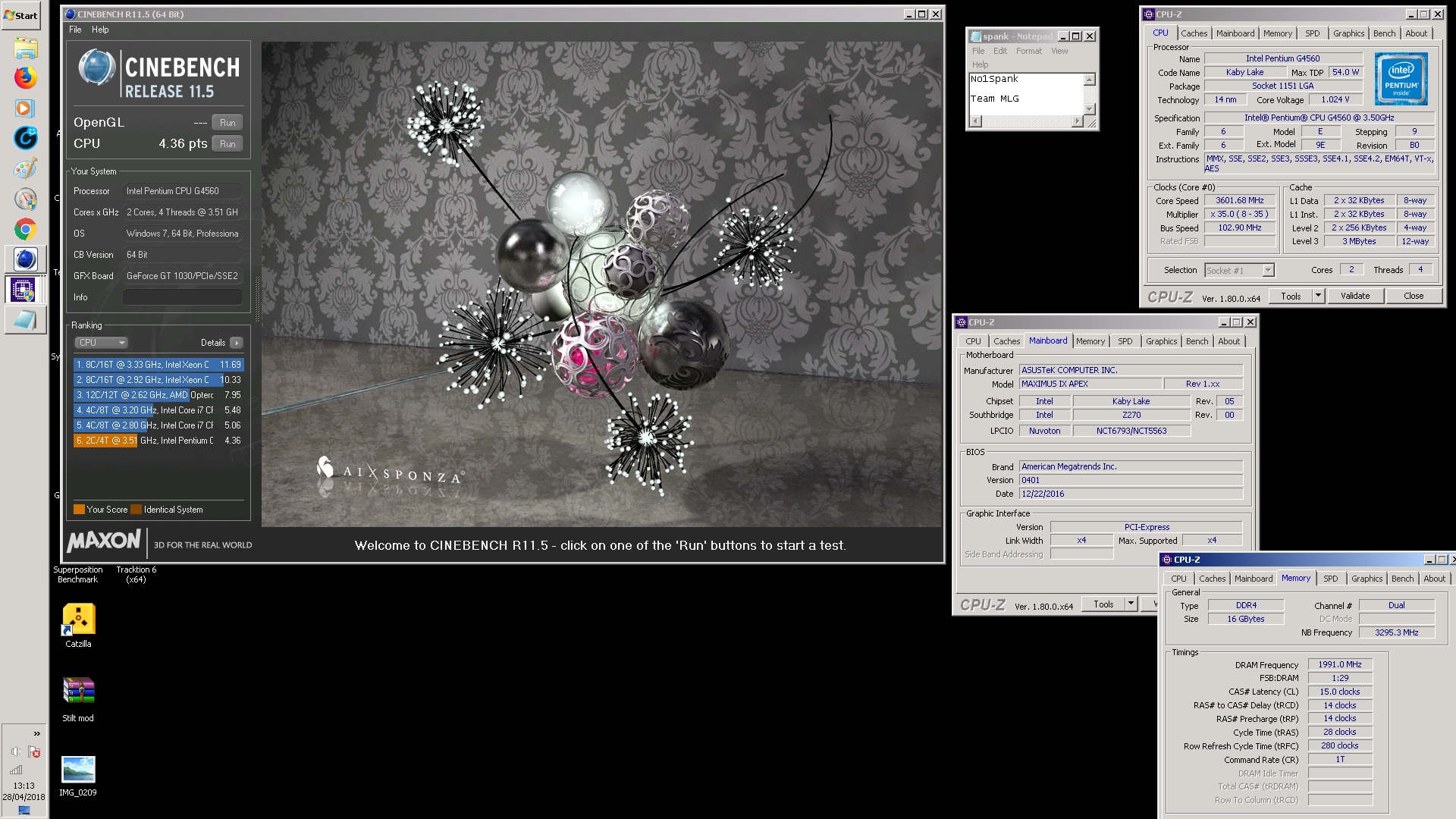Open the CPU ranking dropdown
This screenshot has width=1456, height=819.
(x=101, y=343)
